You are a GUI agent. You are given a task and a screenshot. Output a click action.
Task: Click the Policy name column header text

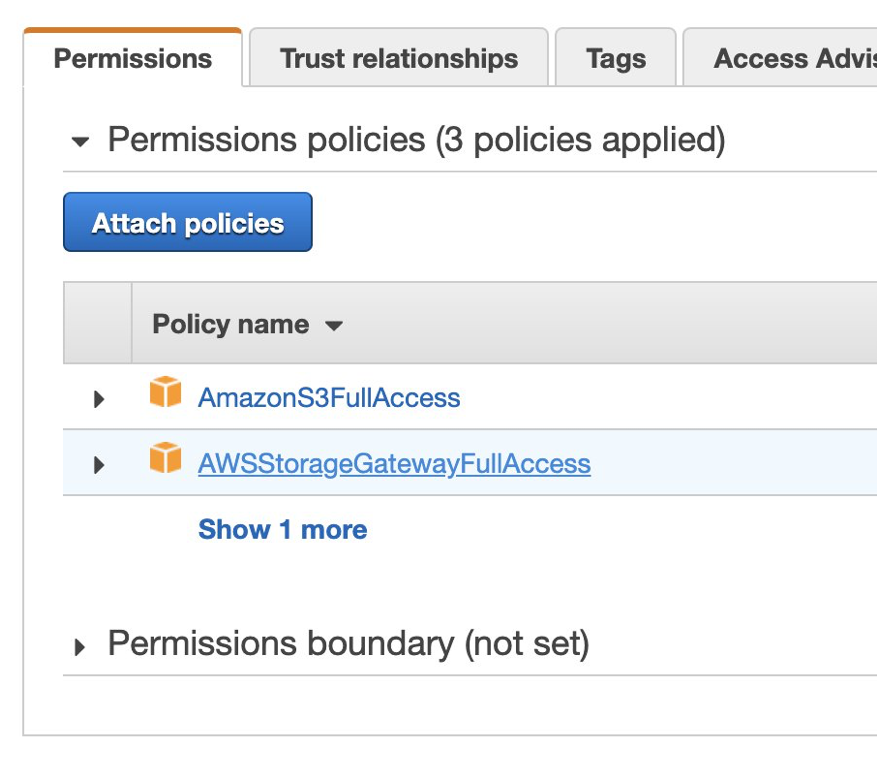tap(230, 325)
